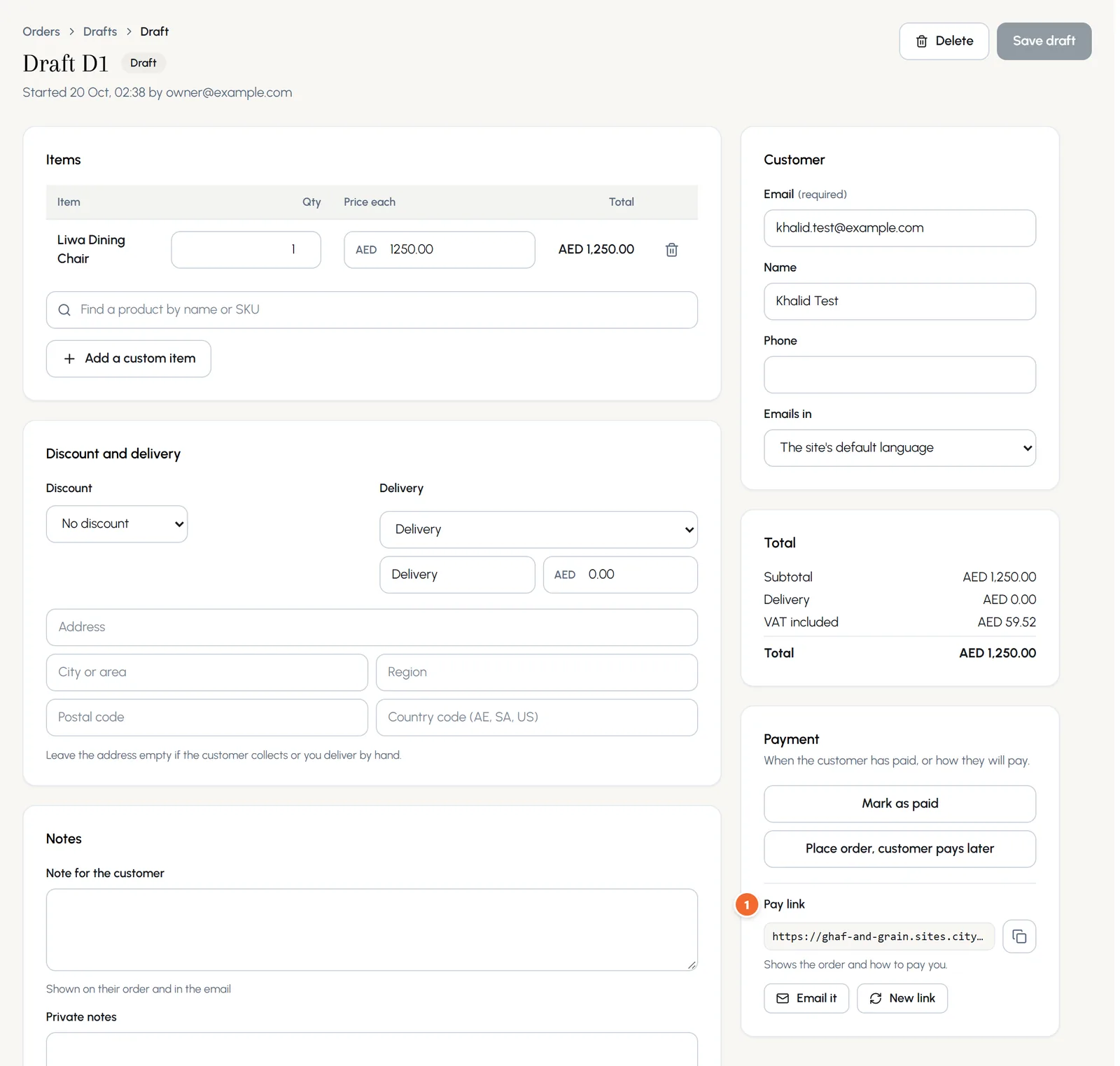Click the Country code field
1120x1066 pixels.
(537, 717)
